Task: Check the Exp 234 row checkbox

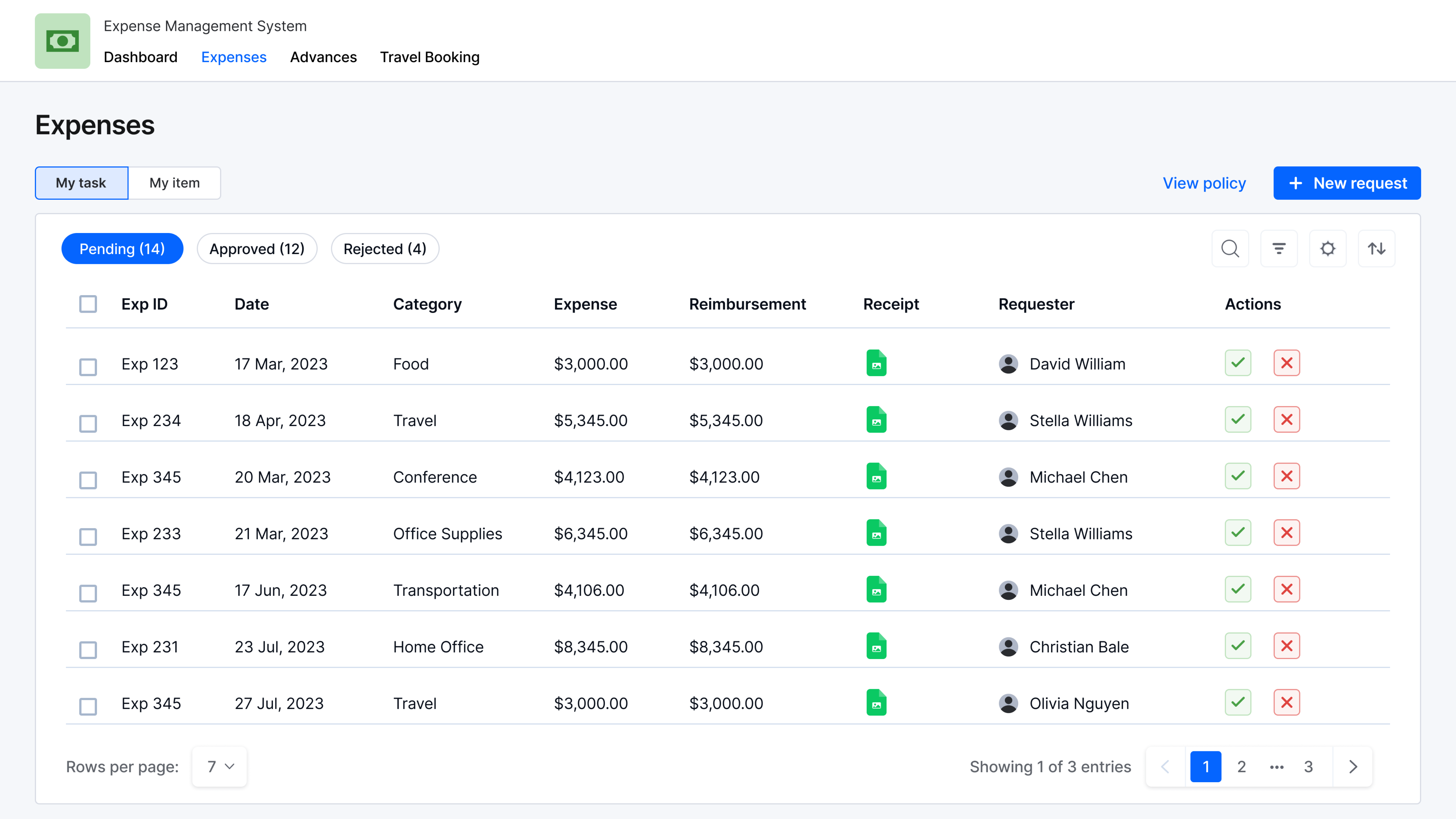Action: [88, 423]
